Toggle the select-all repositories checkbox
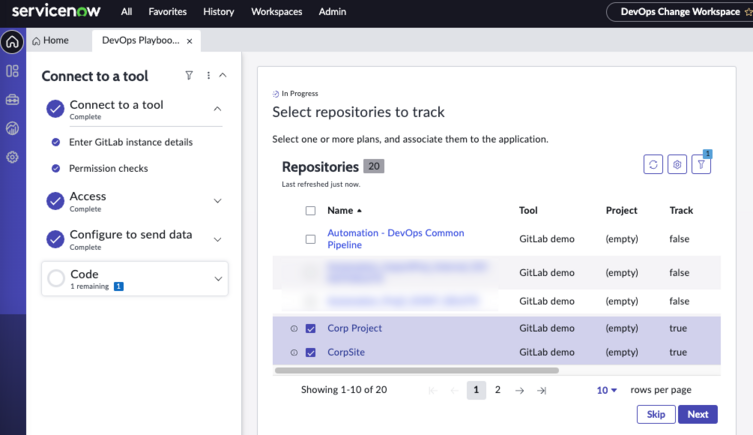Viewport: 753px width, 435px height. coord(311,210)
